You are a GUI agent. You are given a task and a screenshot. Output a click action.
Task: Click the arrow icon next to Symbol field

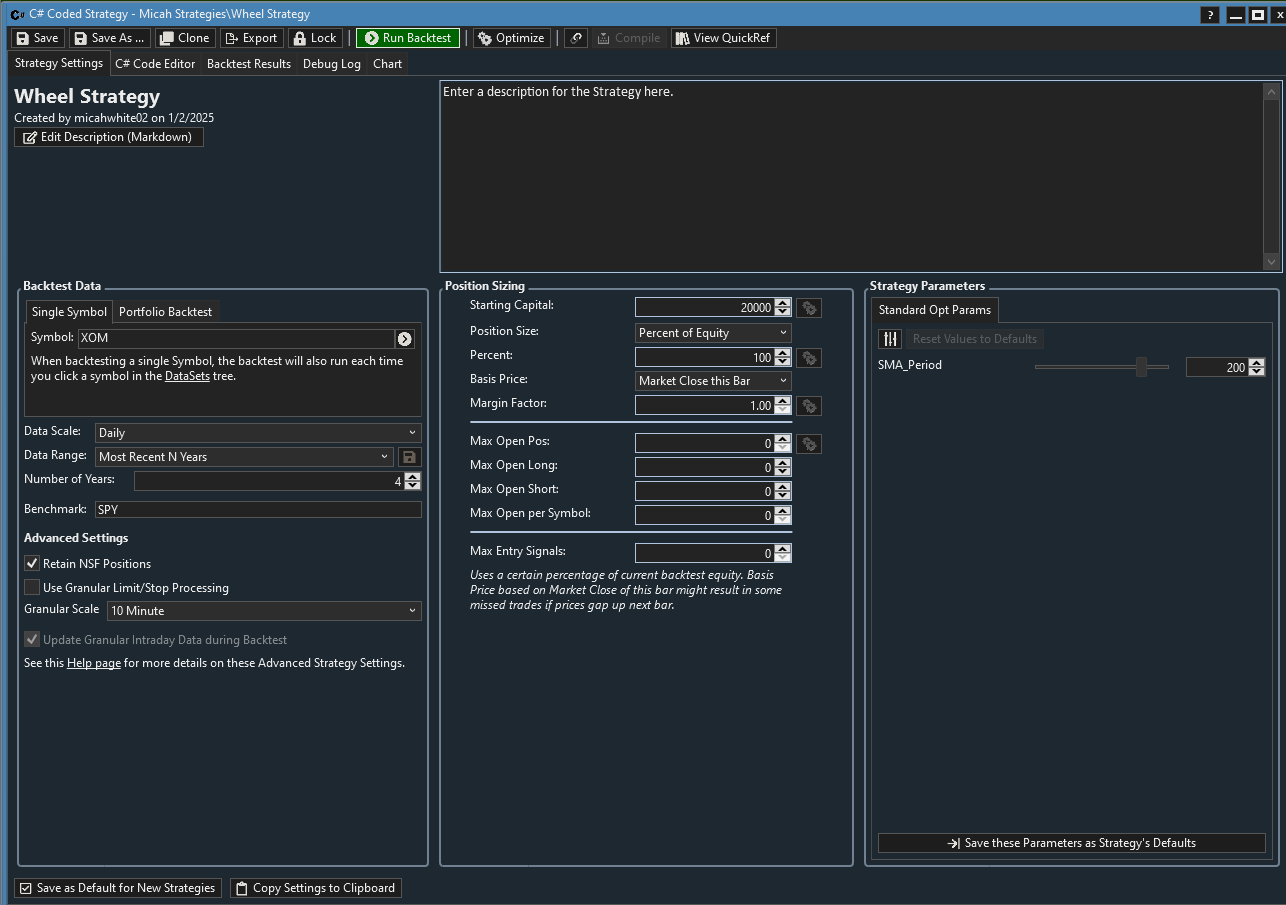pos(404,339)
